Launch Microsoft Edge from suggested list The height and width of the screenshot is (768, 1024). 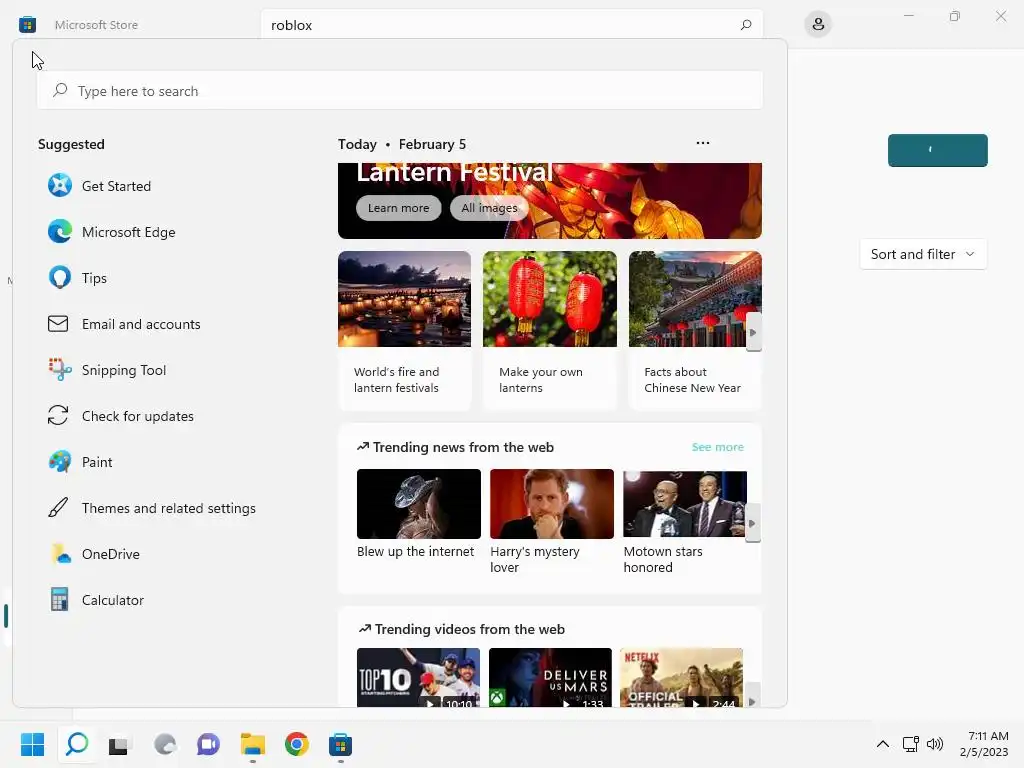point(111,232)
